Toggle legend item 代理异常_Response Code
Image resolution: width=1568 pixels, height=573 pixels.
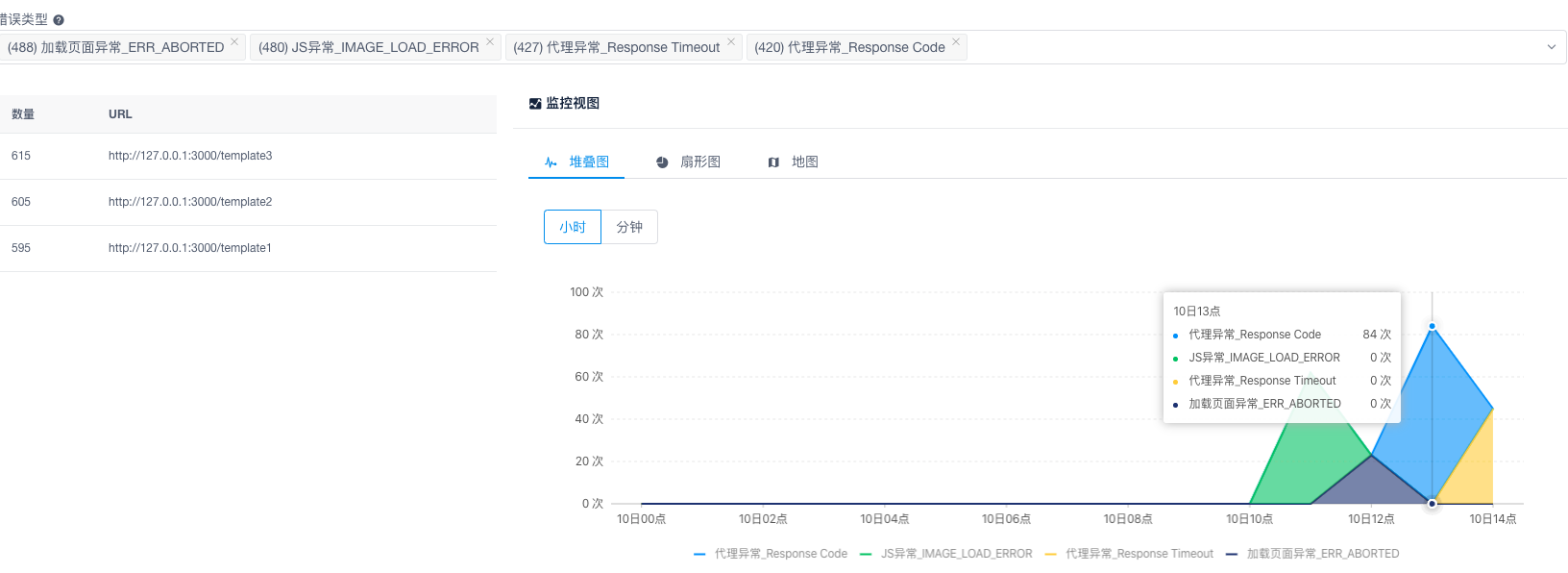[x=771, y=554]
